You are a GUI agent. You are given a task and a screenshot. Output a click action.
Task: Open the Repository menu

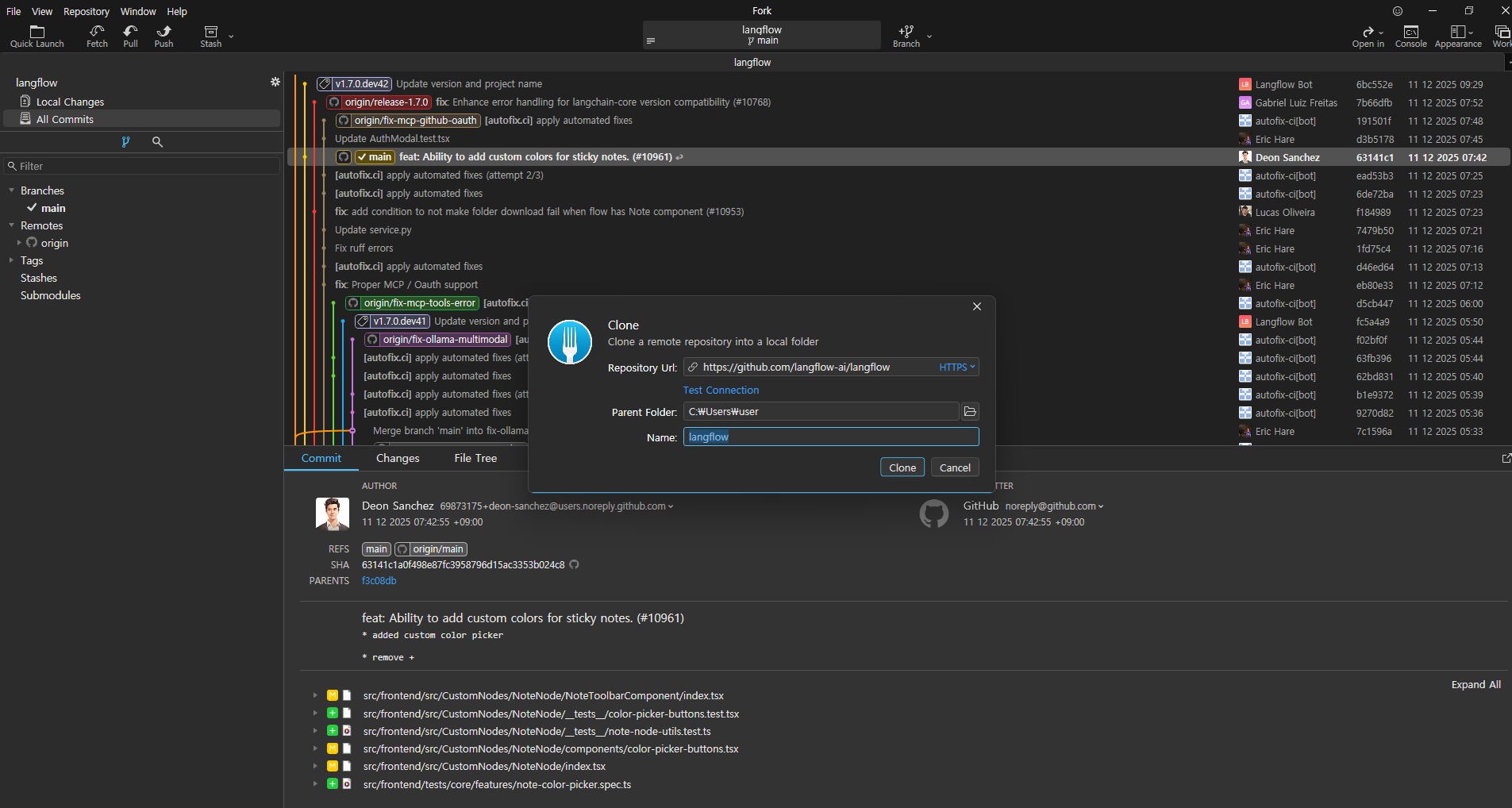[87, 11]
